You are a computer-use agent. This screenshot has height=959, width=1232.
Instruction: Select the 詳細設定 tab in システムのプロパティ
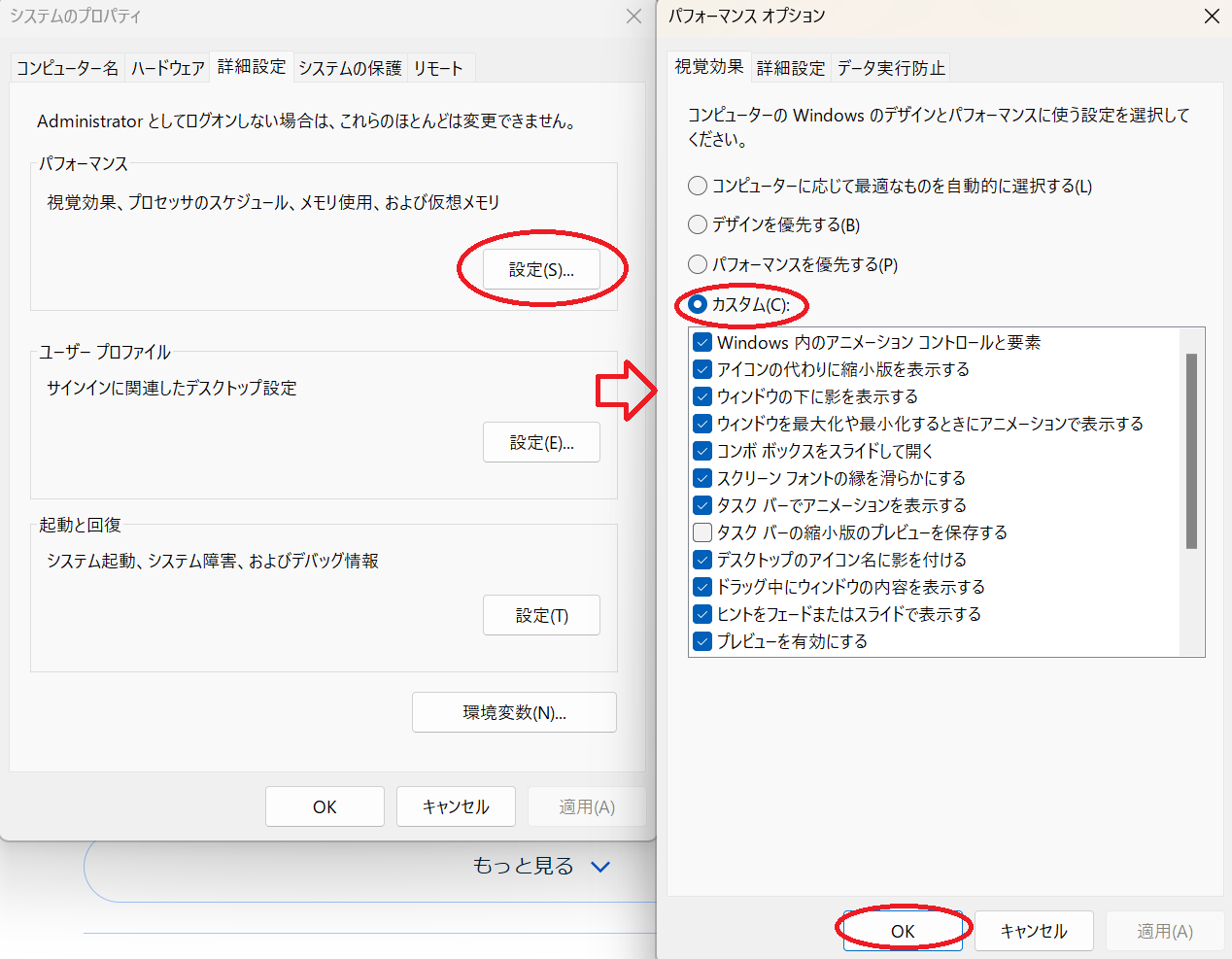tap(252, 66)
